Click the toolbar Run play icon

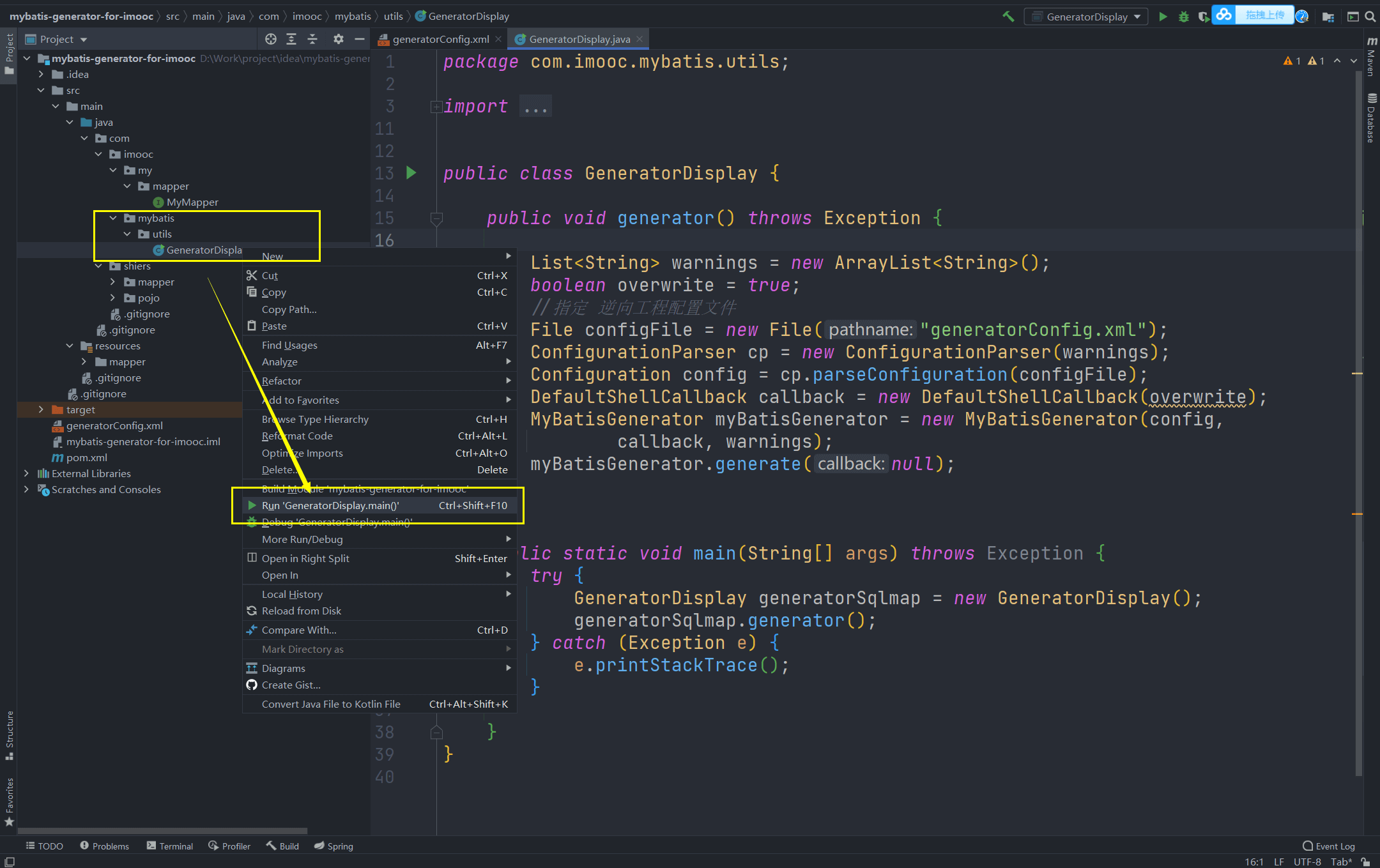pyautogui.click(x=1163, y=17)
